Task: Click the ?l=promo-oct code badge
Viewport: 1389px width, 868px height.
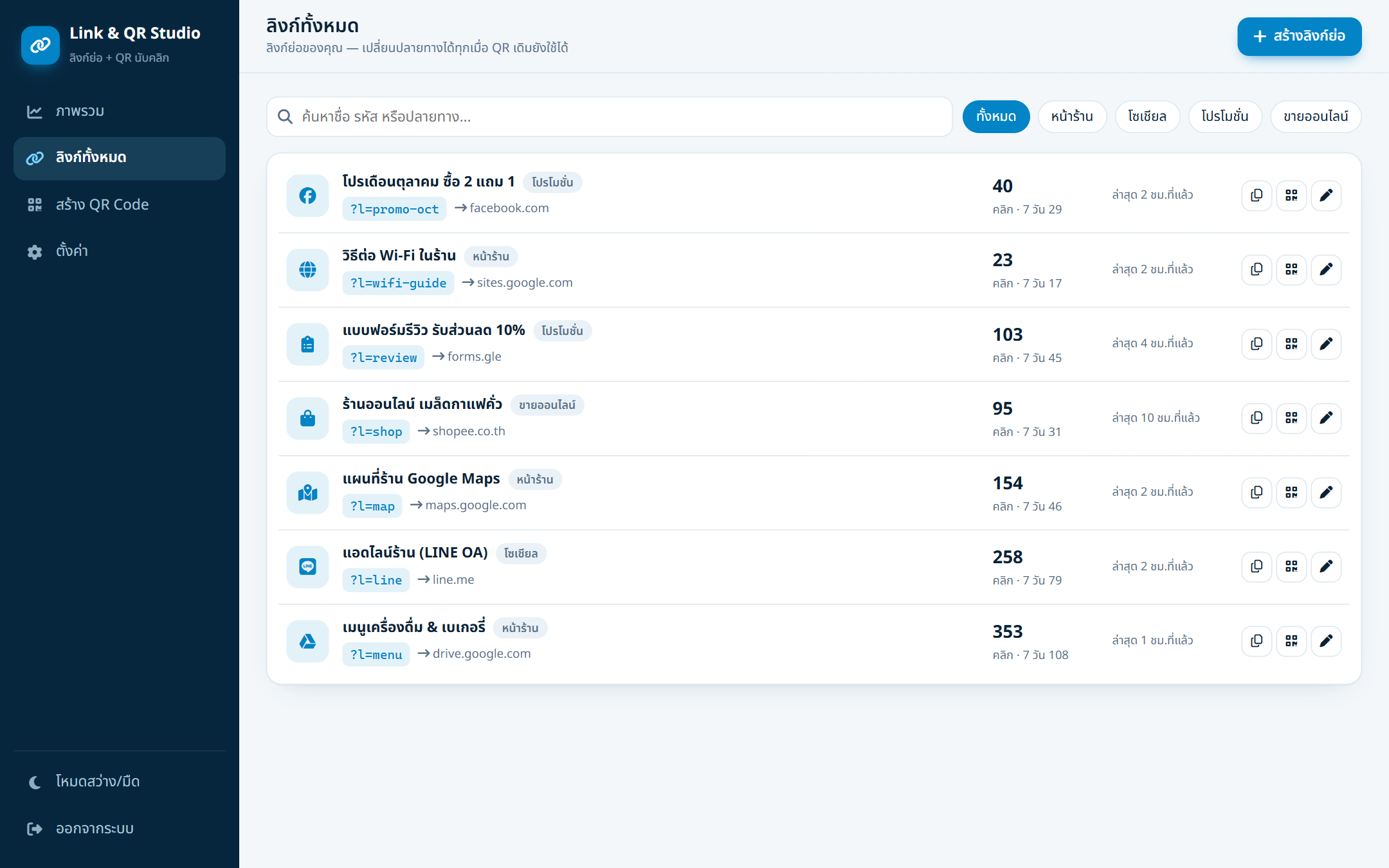Action: click(394, 209)
